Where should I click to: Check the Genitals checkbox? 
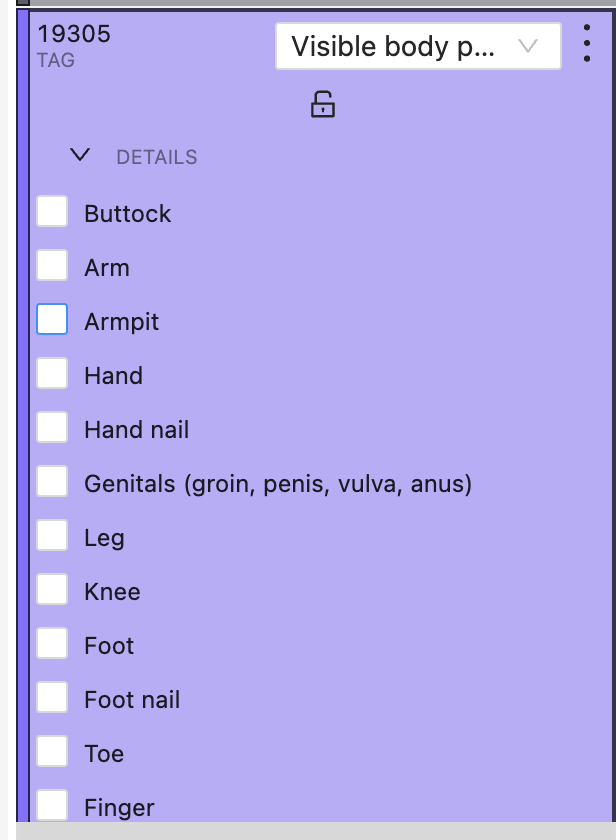point(52,482)
